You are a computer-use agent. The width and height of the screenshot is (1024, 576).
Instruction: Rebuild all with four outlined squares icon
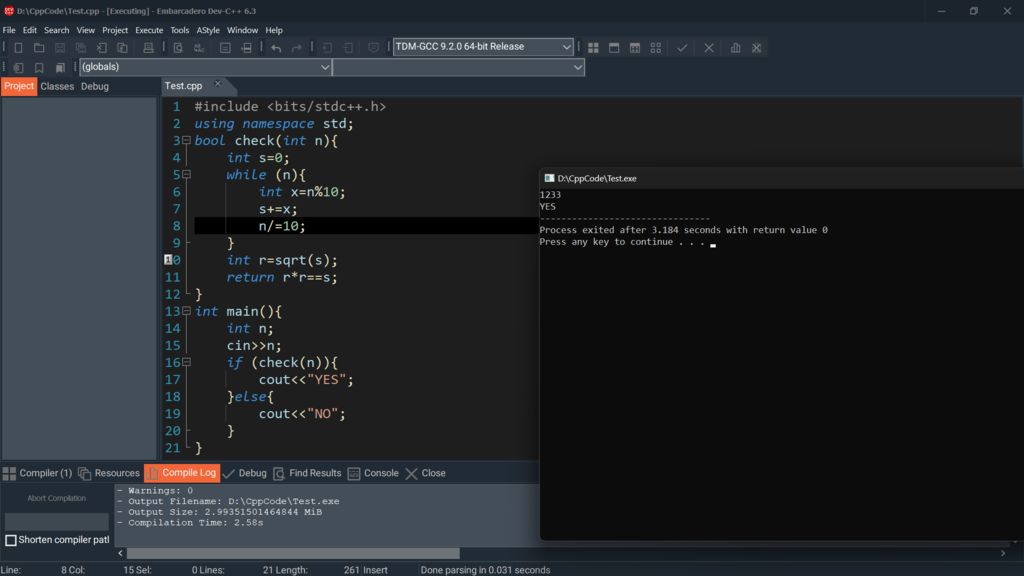tap(656, 48)
